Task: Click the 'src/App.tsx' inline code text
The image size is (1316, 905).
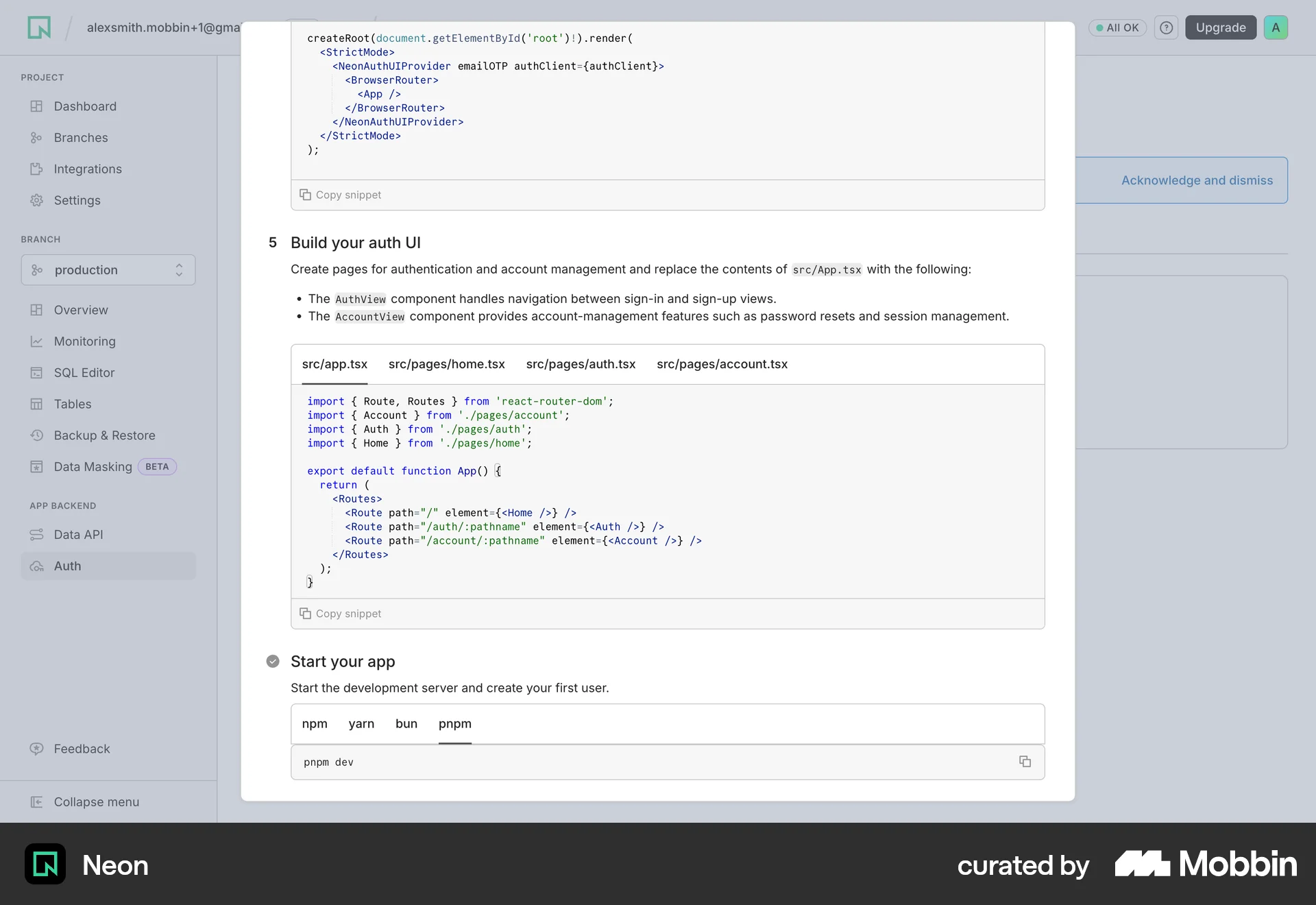Action: [x=827, y=270]
